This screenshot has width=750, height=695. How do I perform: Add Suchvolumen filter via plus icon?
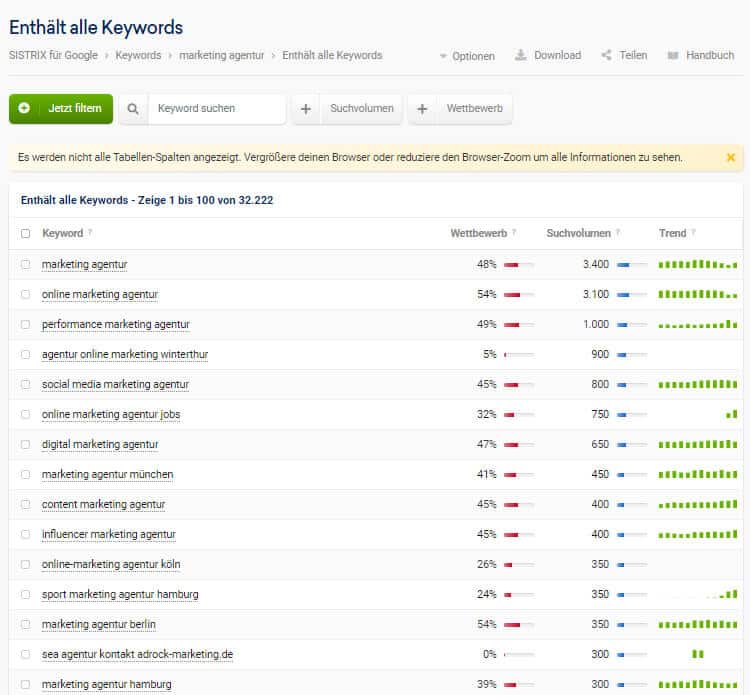pos(306,109)
